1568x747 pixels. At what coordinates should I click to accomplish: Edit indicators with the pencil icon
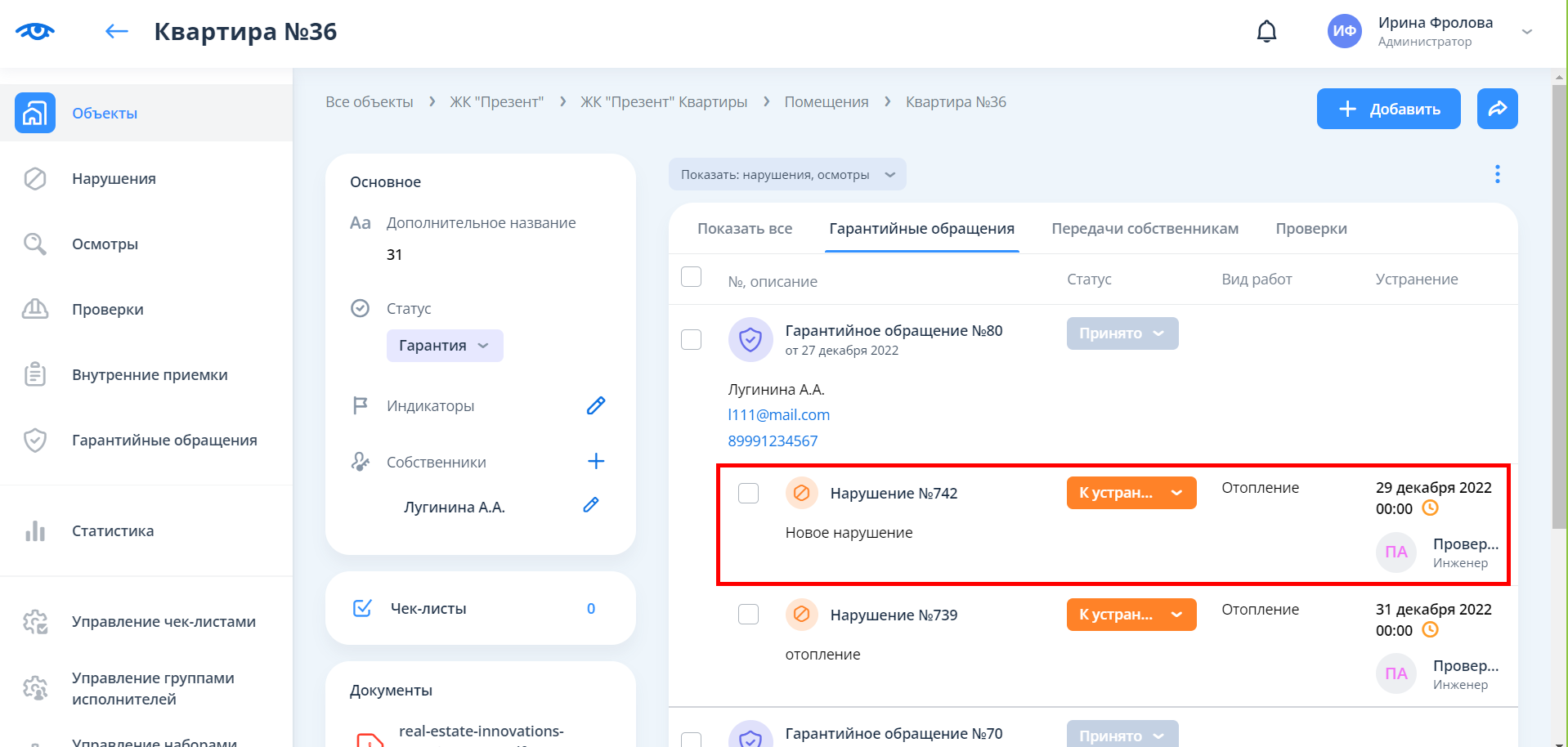(x=596, y=405)
